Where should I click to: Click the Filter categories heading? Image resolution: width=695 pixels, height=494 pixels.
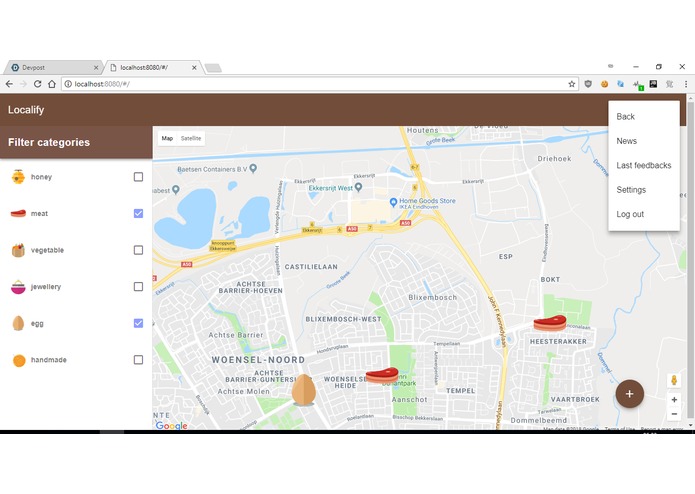[x=49, y=142]
